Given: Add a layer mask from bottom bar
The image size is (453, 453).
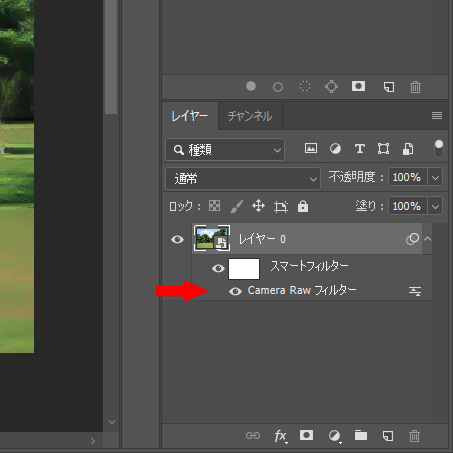Looking at the screenshot, I should [x=306, y=435].
